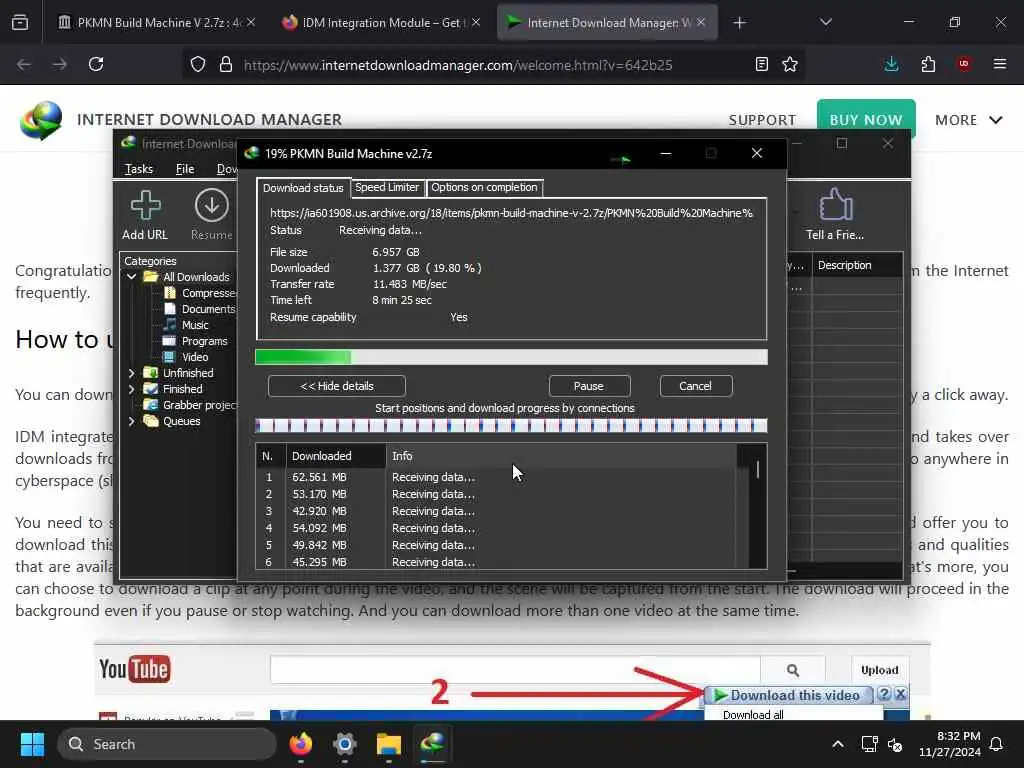Screen dimensions: 1024x768
Task: Open File Explorer from taskbar
Action: pos(389,744)
